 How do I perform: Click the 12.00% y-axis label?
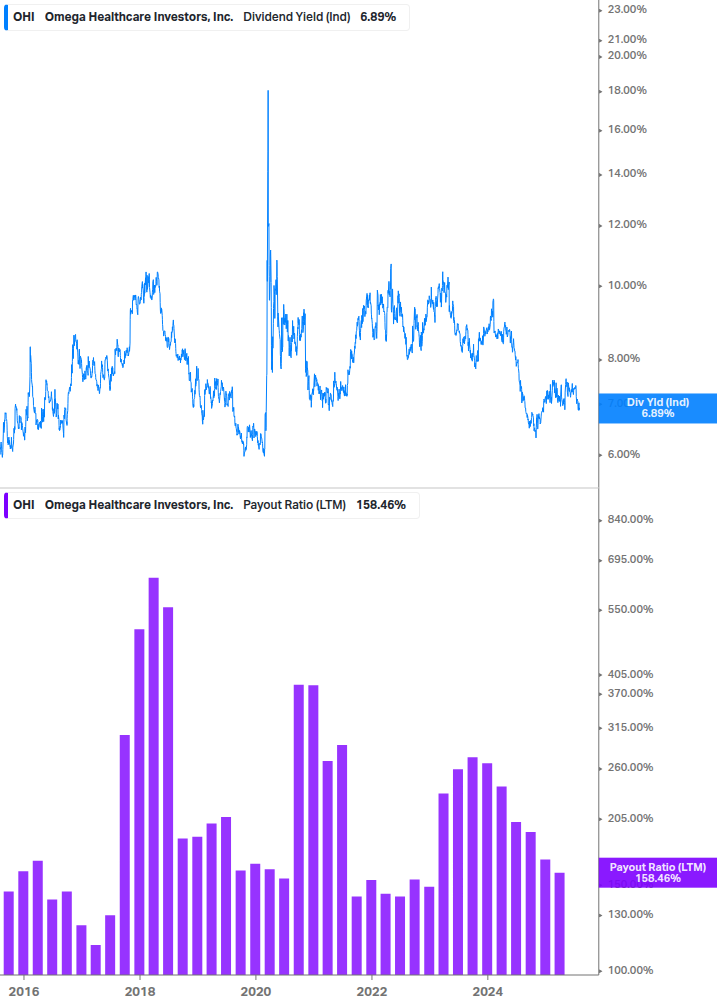[627, 224]
